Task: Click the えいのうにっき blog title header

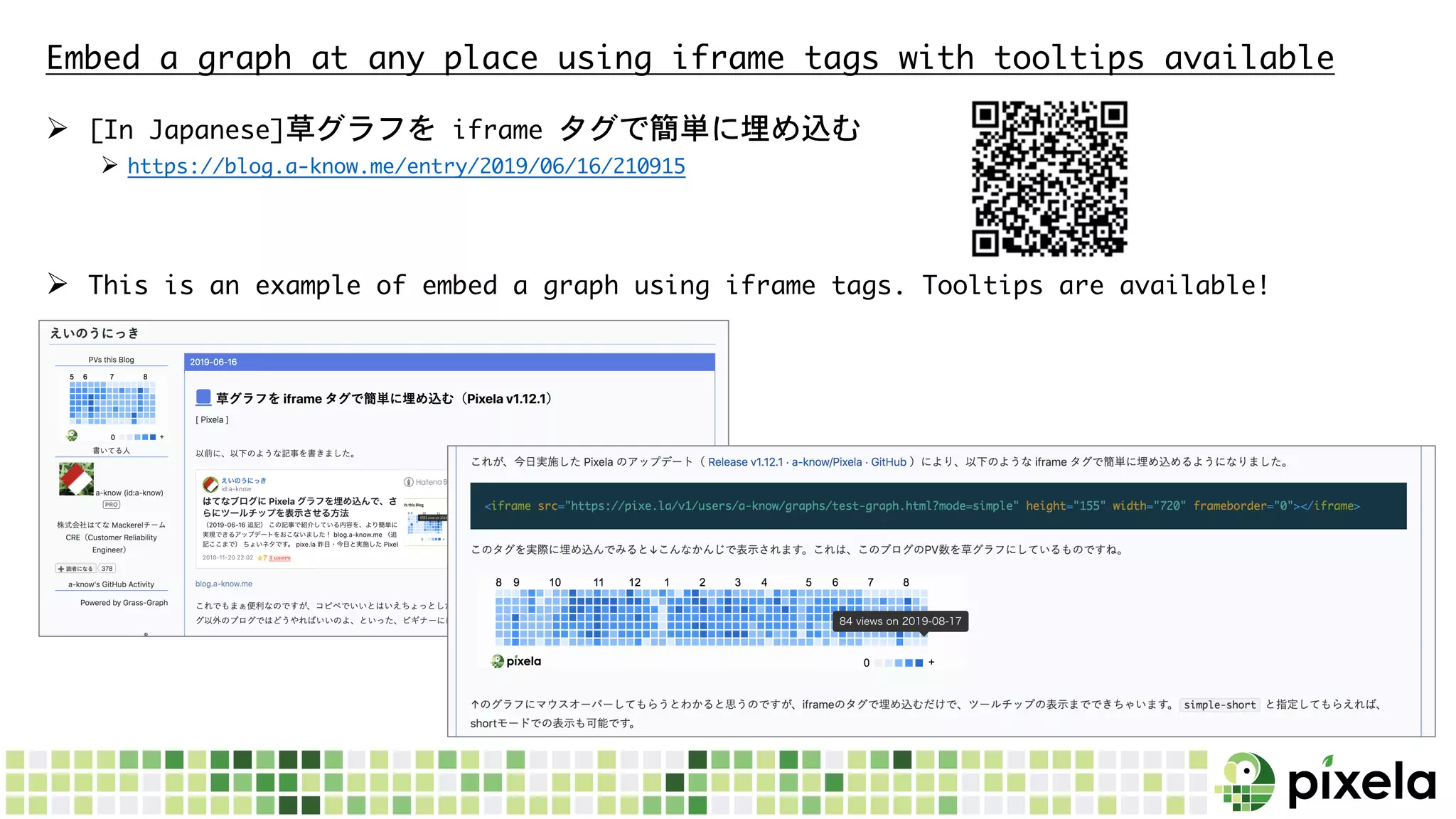Action: (x=95, y=333)
